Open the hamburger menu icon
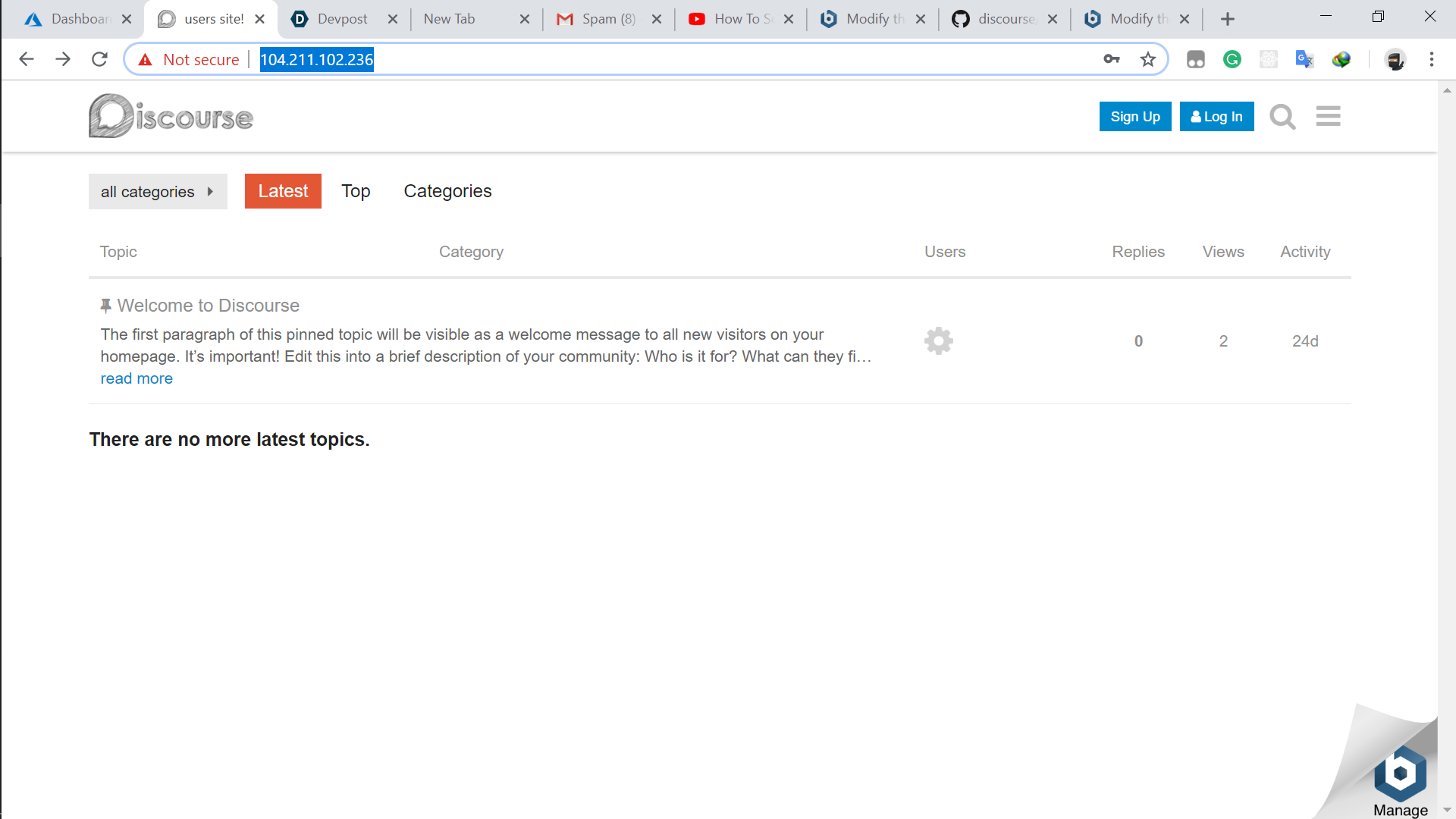The image size is (1456, 819). tap(1328, 116)
